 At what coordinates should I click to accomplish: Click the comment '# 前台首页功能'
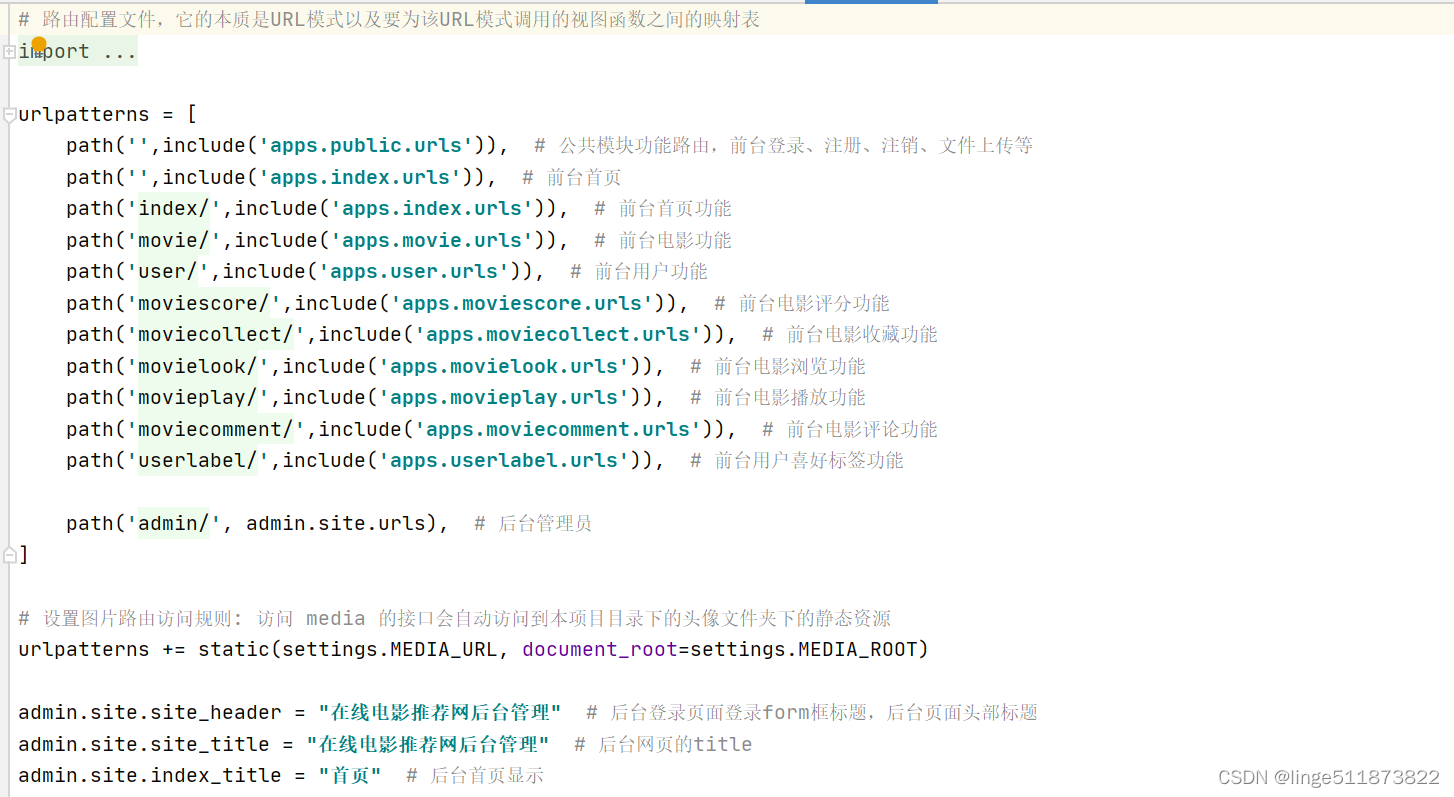663,208
